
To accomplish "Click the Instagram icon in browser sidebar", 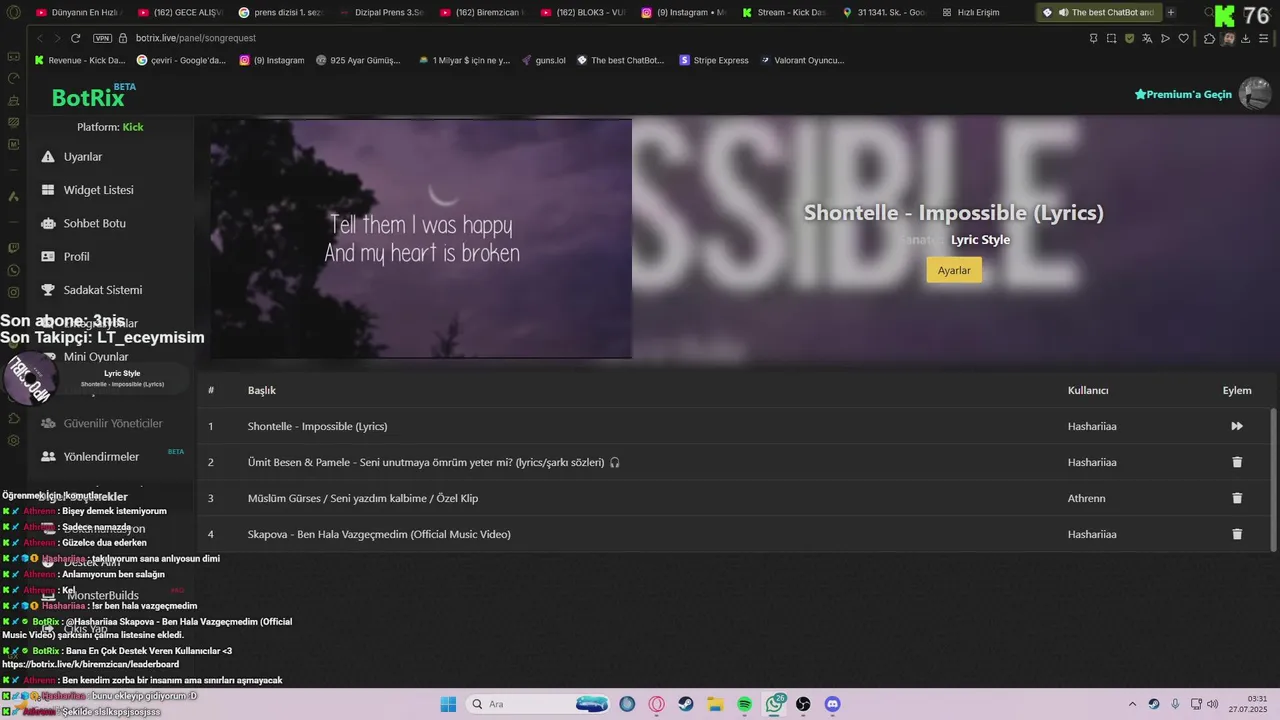I will coord(13,293).
